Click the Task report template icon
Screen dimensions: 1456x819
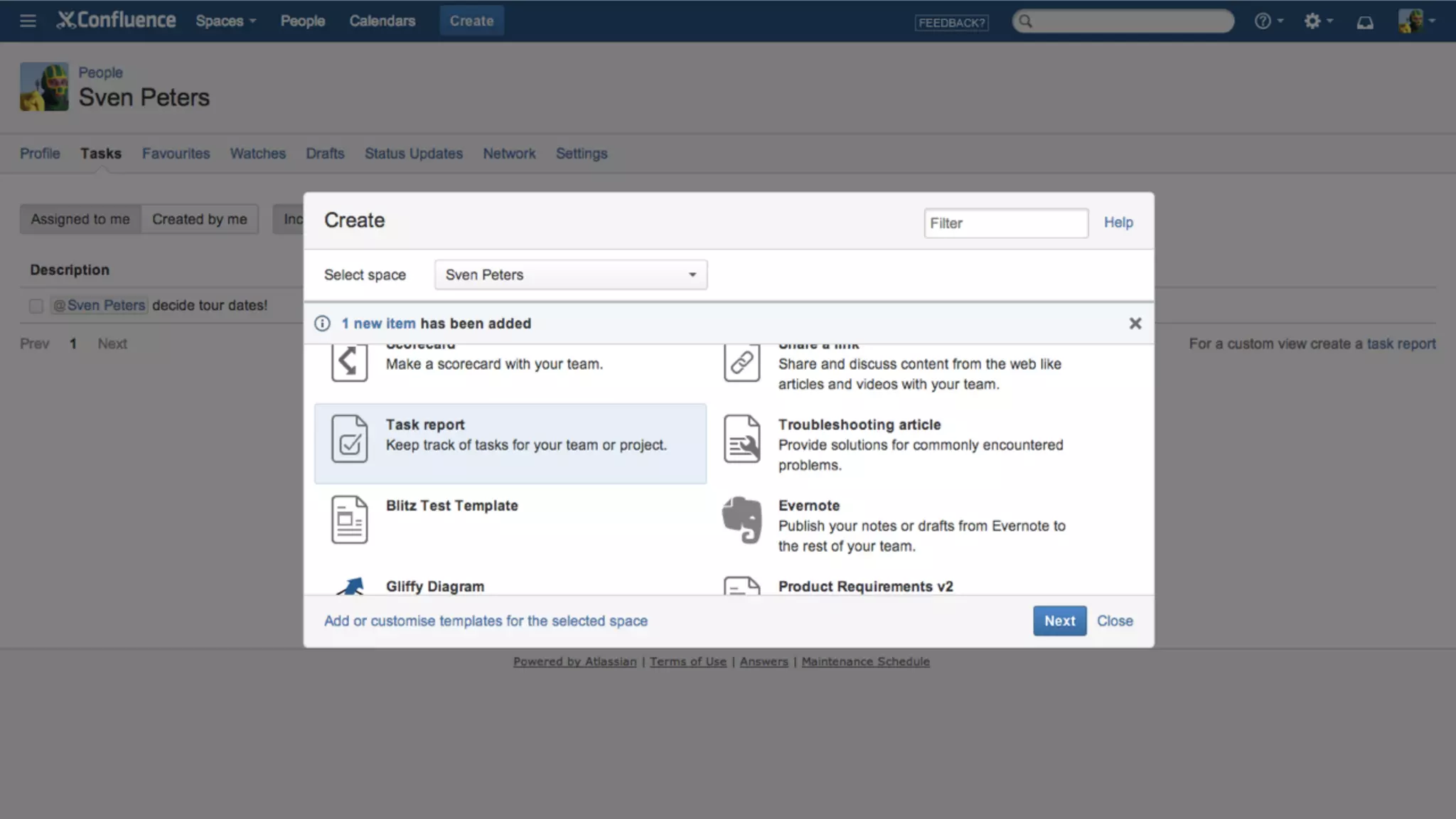click(x=349, y=439)
